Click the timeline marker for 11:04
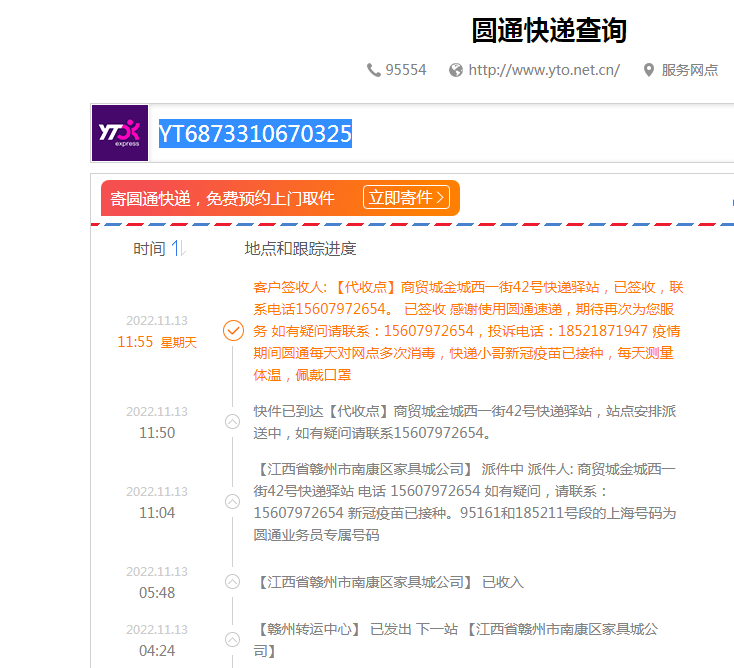734x668 pixels. pyautogui.click(x=233, y=502)
